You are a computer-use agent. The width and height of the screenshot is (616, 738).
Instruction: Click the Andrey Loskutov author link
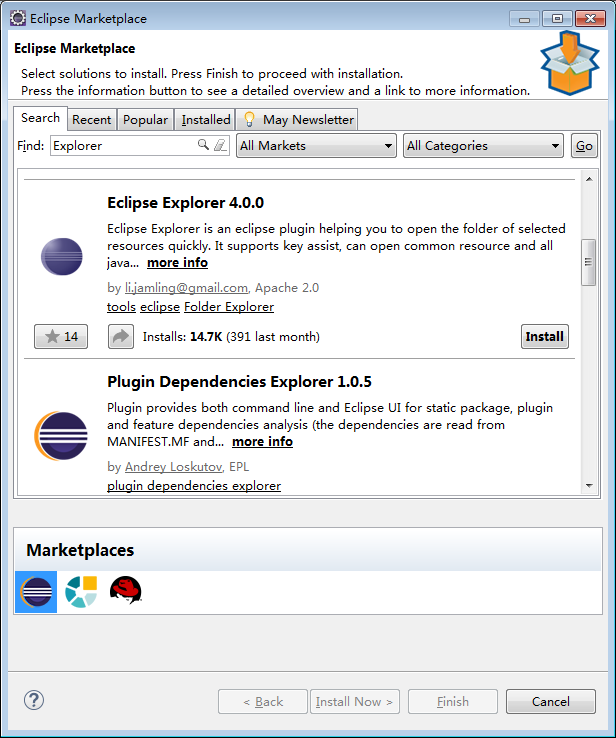pyautogui.click(x=173, y=466)
